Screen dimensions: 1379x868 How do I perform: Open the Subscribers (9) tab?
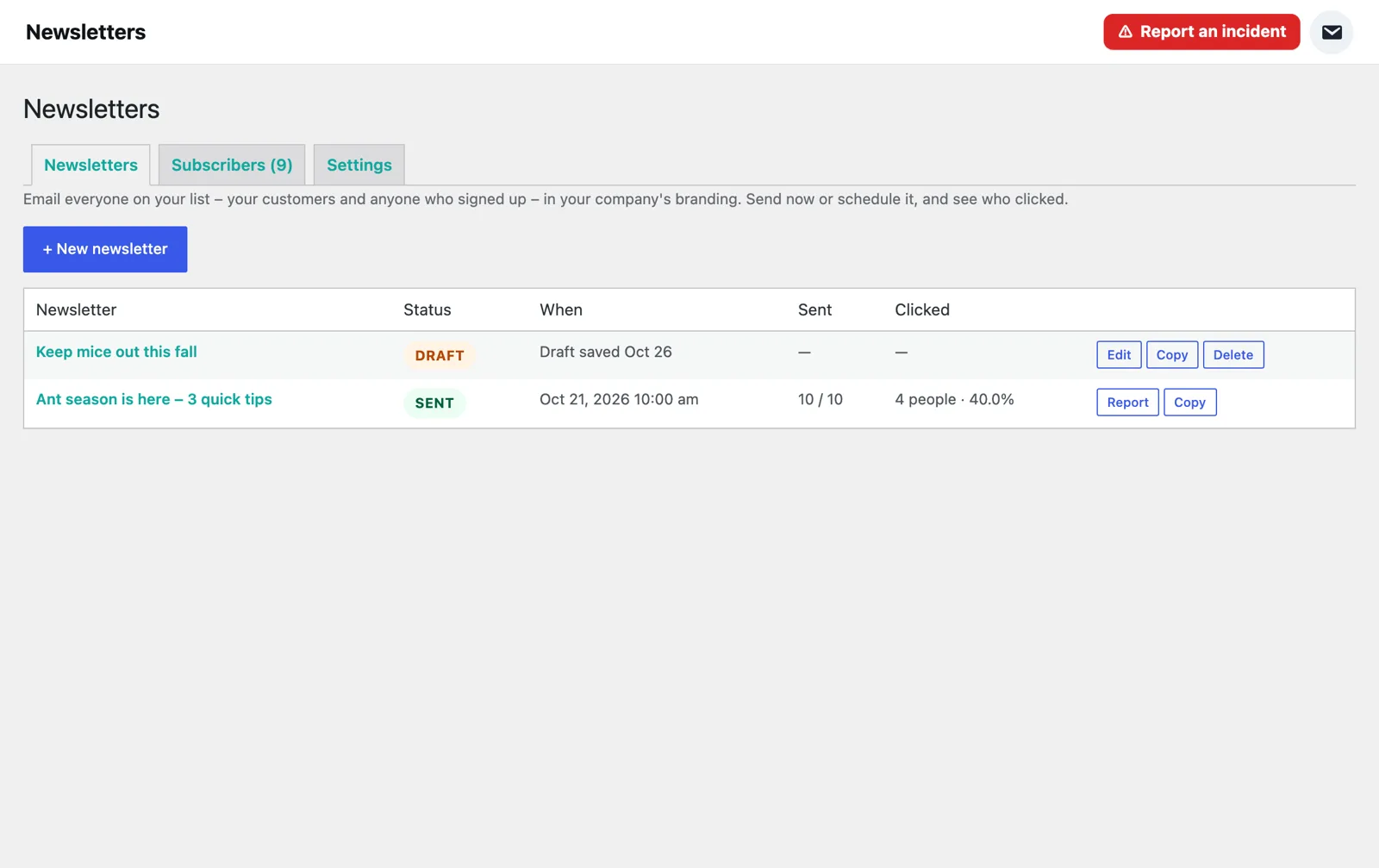[232, 165]
